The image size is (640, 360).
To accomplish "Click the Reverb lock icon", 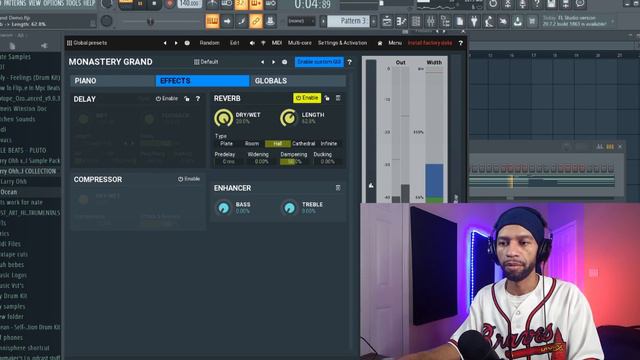I will tap(327, 98).
